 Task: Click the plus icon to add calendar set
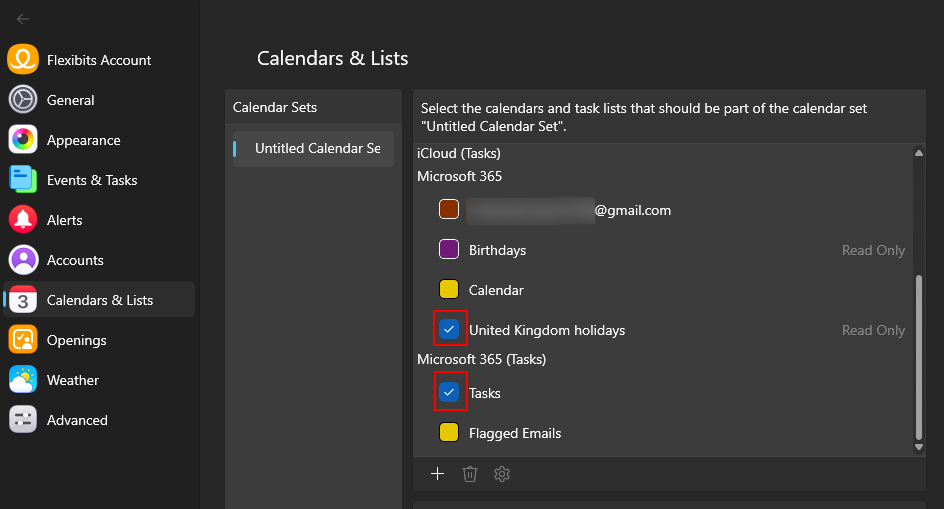437,474
